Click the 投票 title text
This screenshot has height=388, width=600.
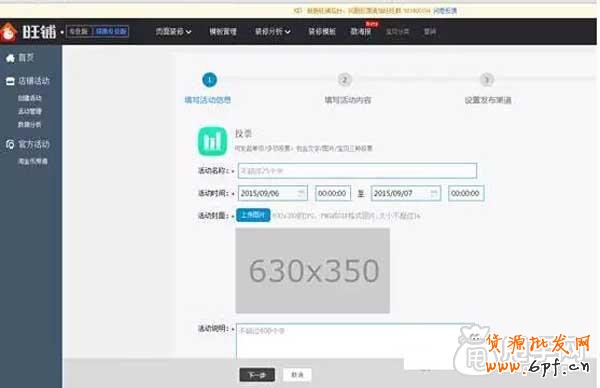coord(243,134)
